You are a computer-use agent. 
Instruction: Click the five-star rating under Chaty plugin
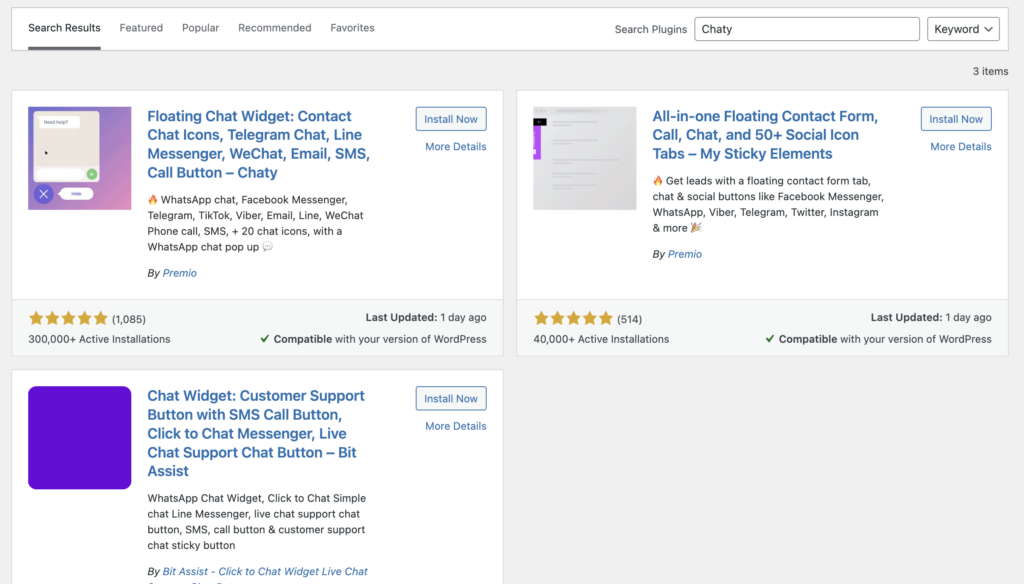pos(67,317)
